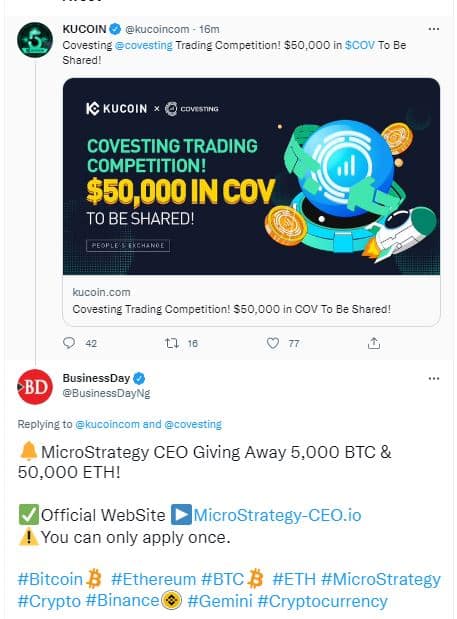
Task: Open the KuCoin profile avatar
Action: pos(35,40)
